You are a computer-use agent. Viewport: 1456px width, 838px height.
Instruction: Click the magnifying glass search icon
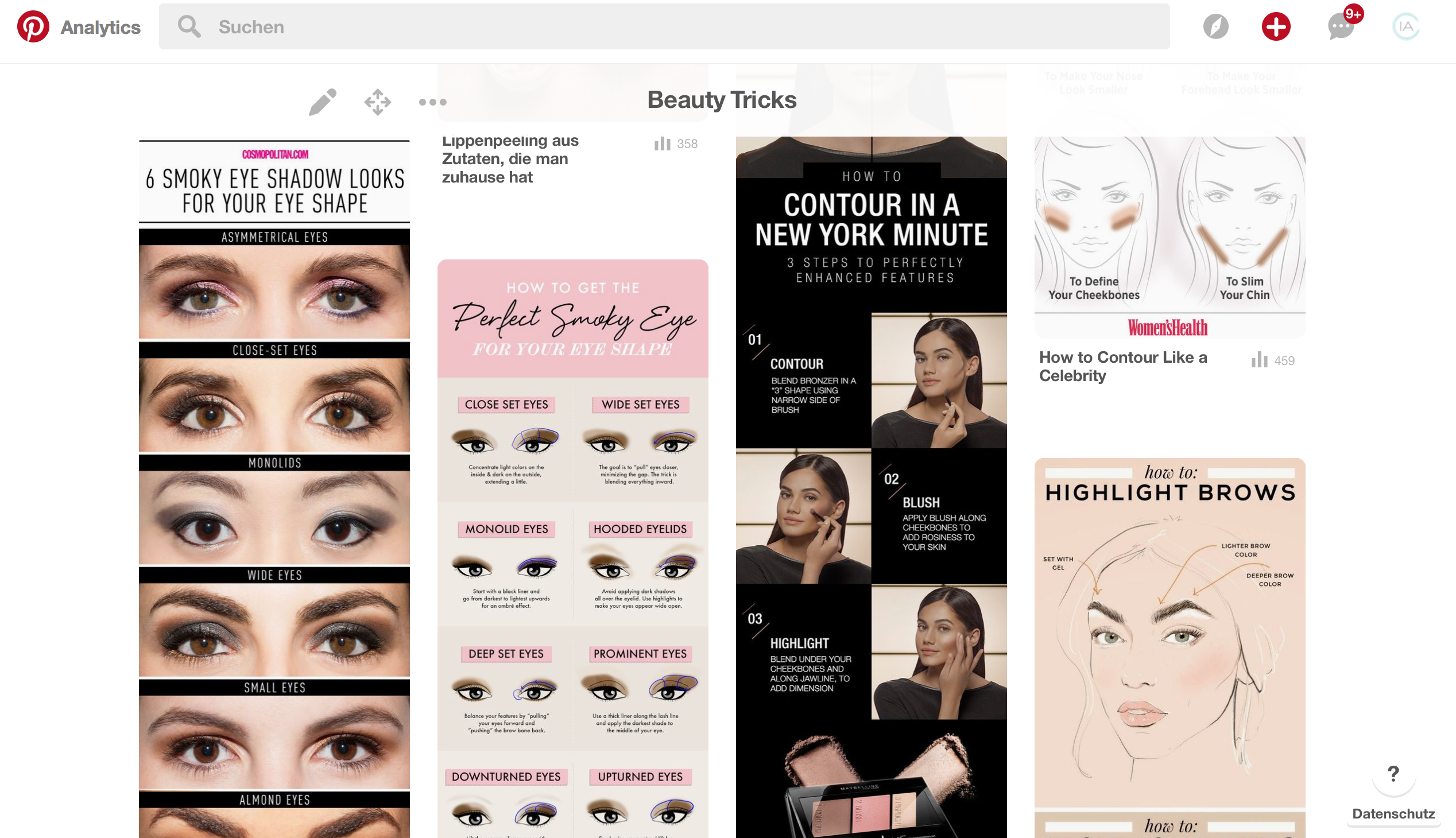tap(189, 26)
